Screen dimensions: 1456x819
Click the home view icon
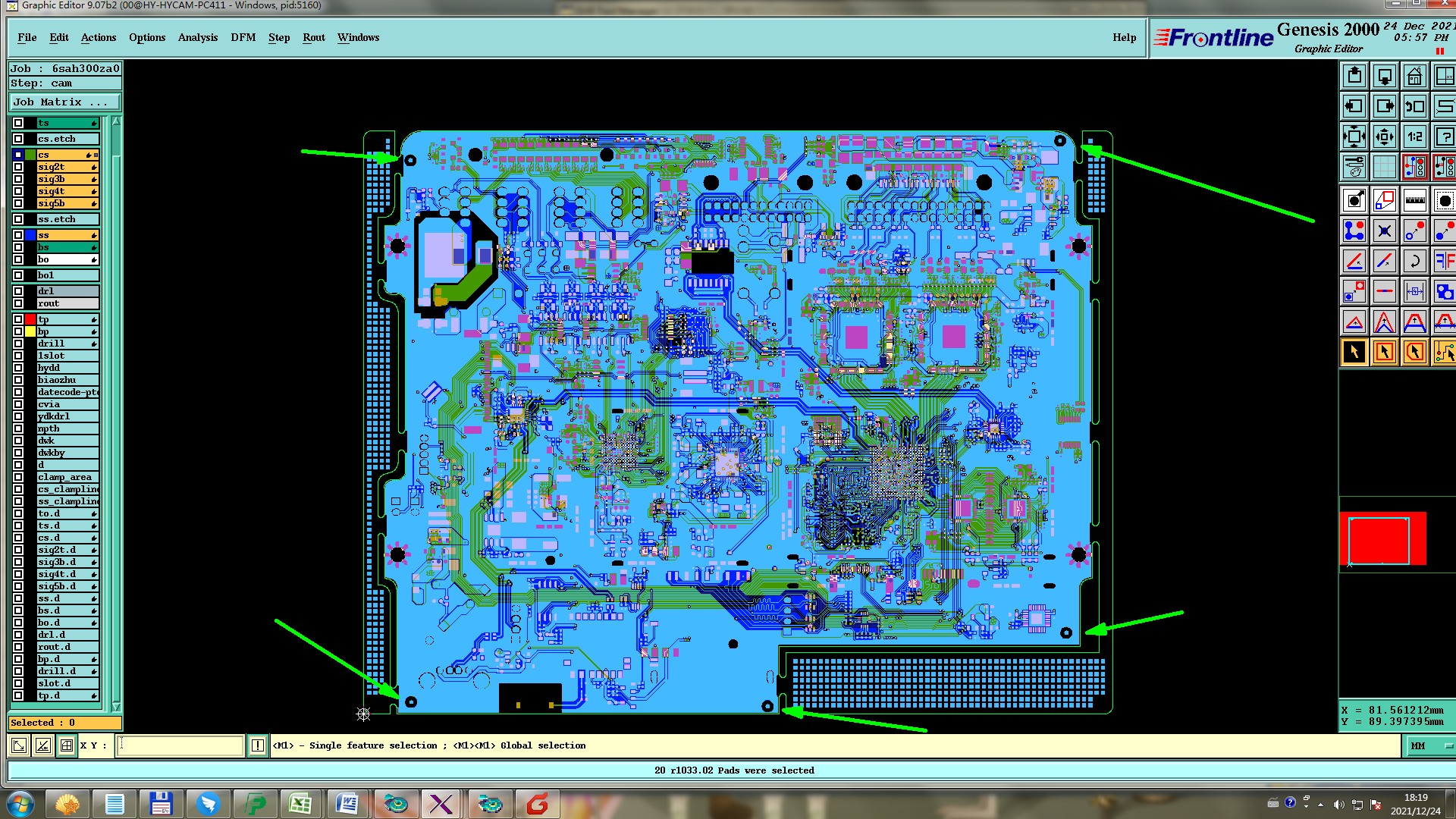tap(1414, 77)
